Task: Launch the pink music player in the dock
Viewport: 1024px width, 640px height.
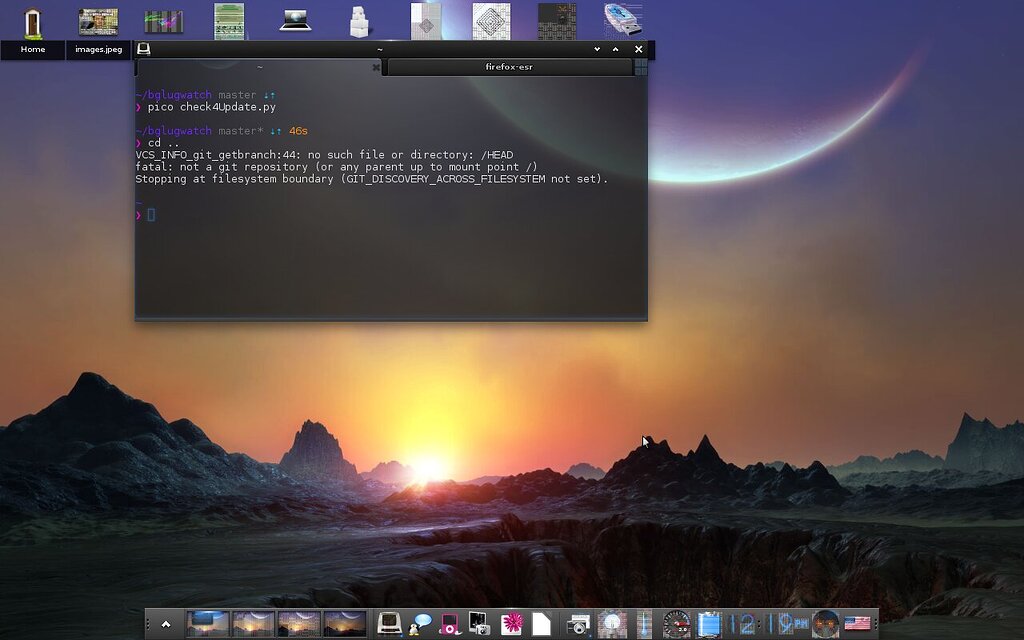Action: (448, 623)
